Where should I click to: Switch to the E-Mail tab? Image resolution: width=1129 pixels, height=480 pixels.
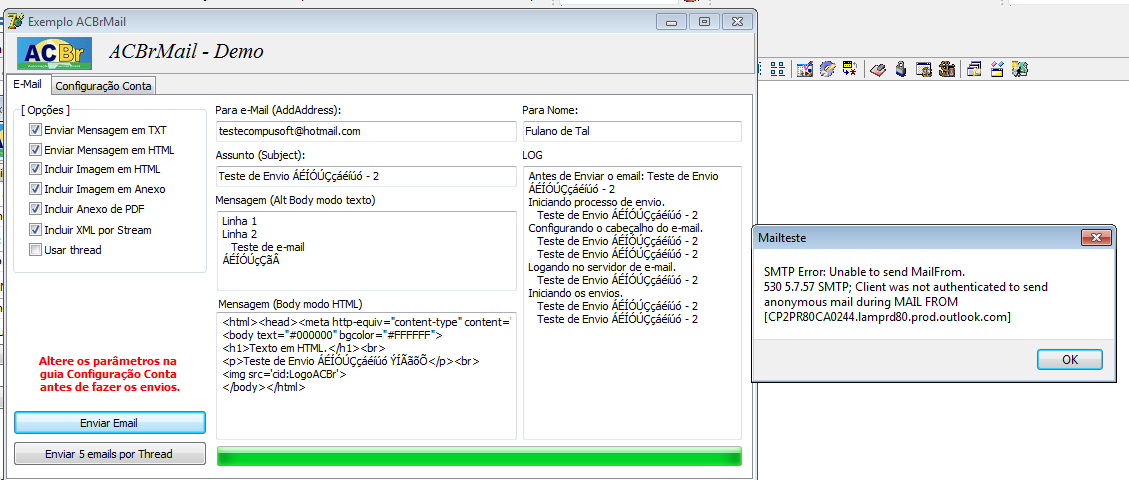(28, 84)
